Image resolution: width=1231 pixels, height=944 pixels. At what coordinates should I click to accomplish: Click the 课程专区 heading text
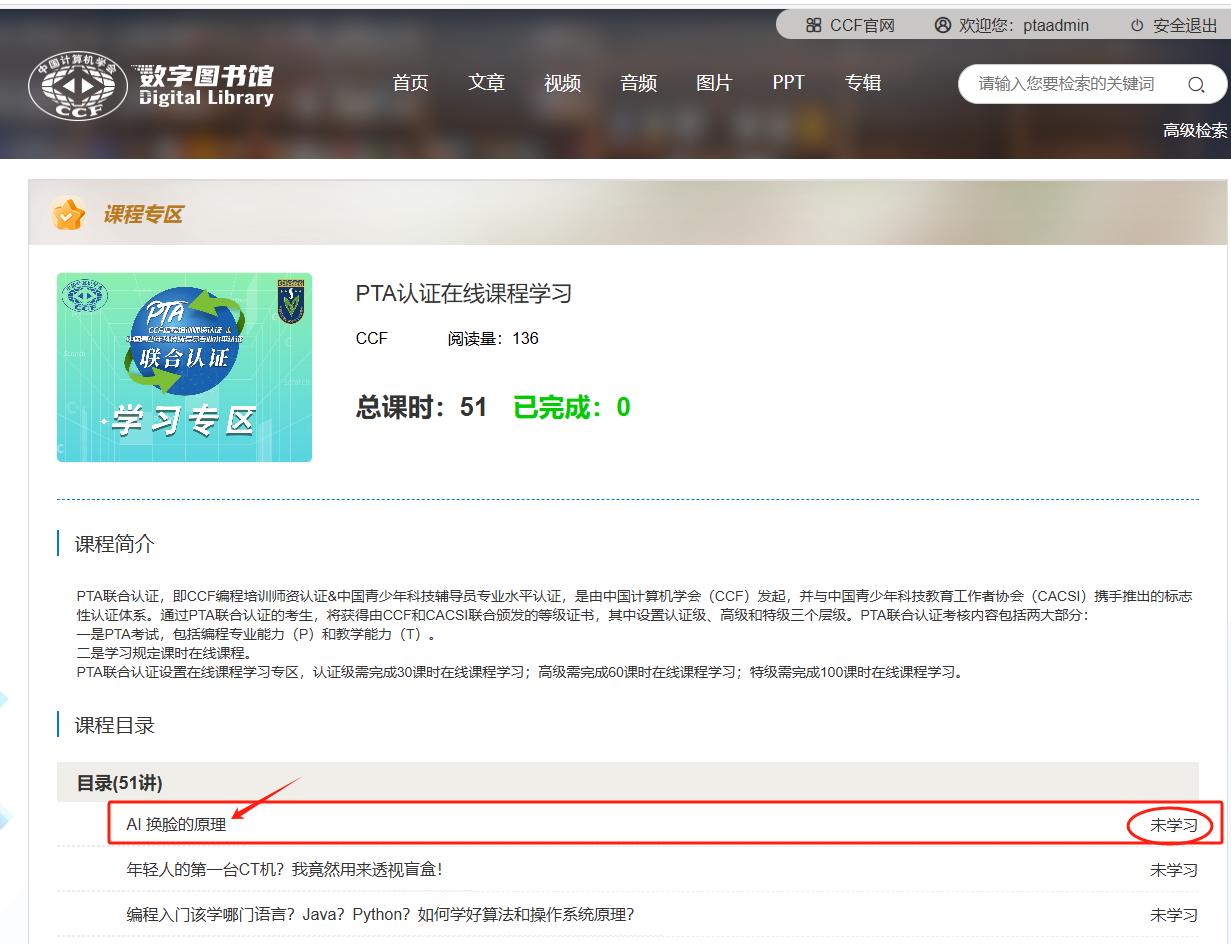click(143, 214)
